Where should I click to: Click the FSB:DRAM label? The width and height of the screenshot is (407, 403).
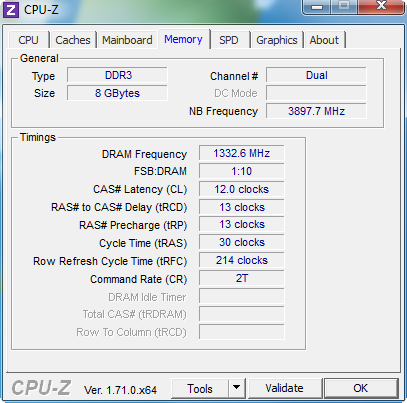click(x=160, y=171)
